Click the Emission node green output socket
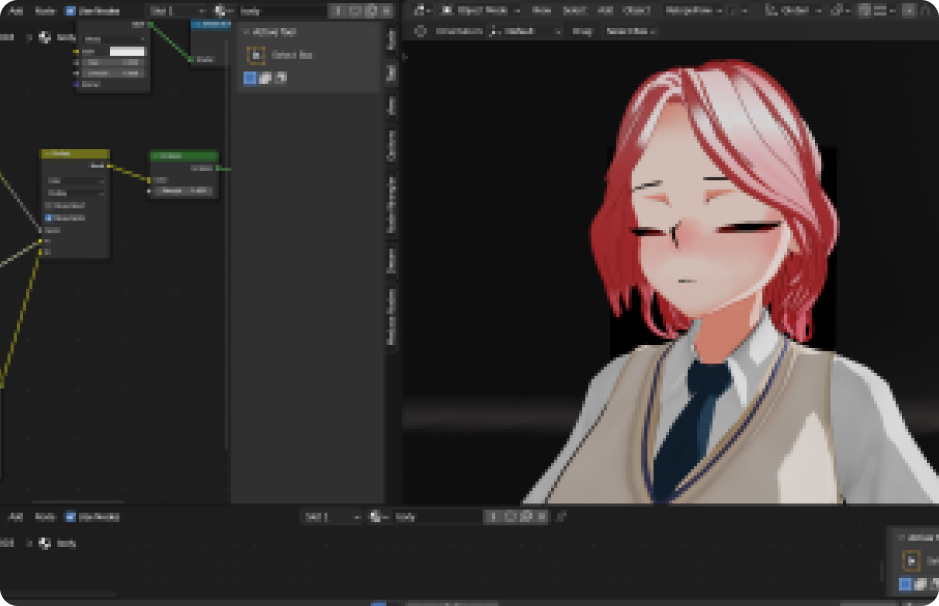939x606 pixels. (x=217, y=169)
